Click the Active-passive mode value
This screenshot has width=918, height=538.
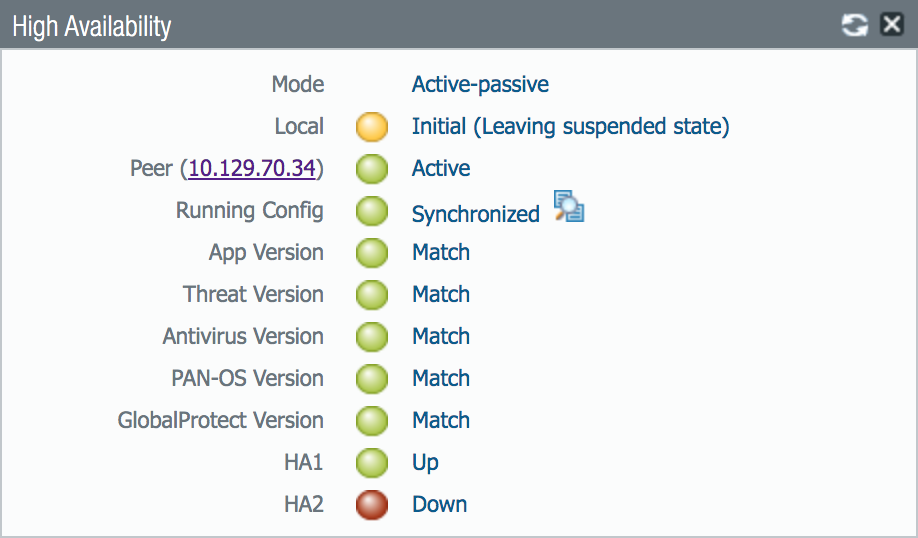[x=480, y=85]
